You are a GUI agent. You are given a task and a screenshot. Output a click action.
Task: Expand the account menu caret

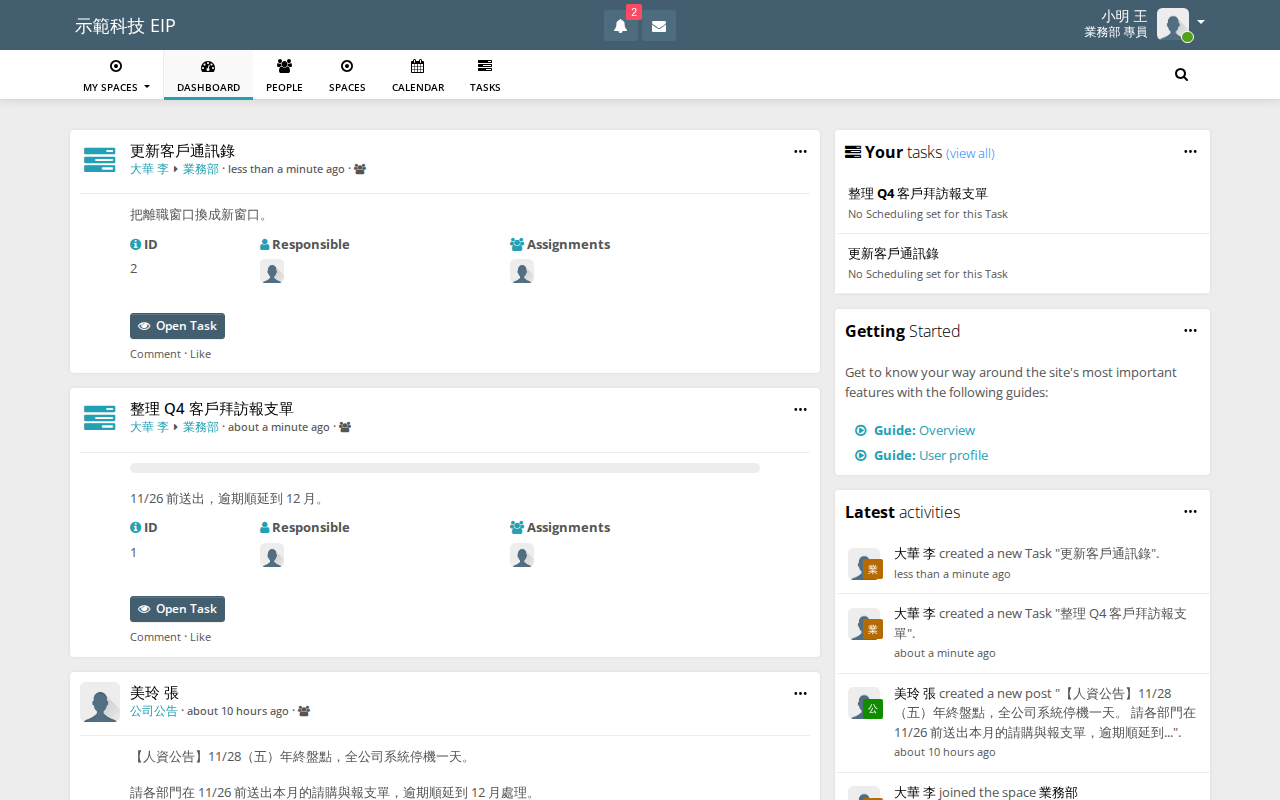(x=1201, y=22)
